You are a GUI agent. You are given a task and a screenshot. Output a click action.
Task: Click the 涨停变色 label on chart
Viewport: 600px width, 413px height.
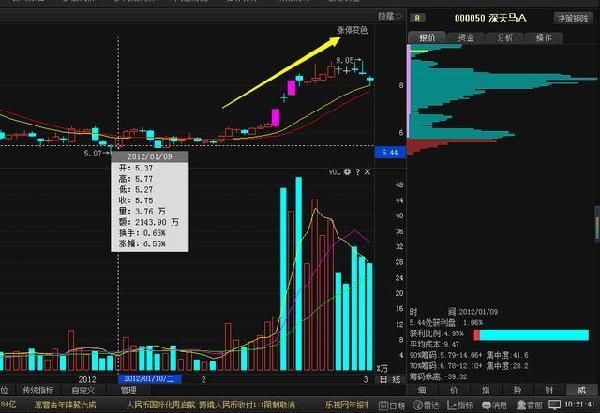click(352, 30)
